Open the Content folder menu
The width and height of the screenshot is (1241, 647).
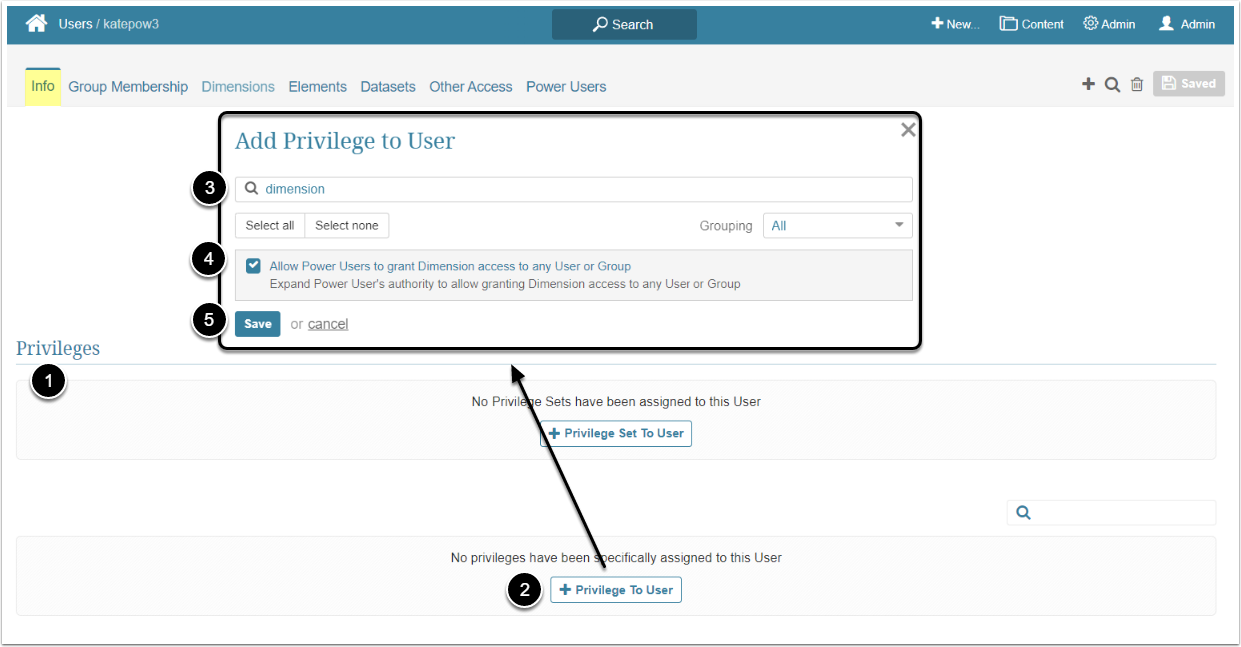pyautogui.click(x=1031, y=24)
